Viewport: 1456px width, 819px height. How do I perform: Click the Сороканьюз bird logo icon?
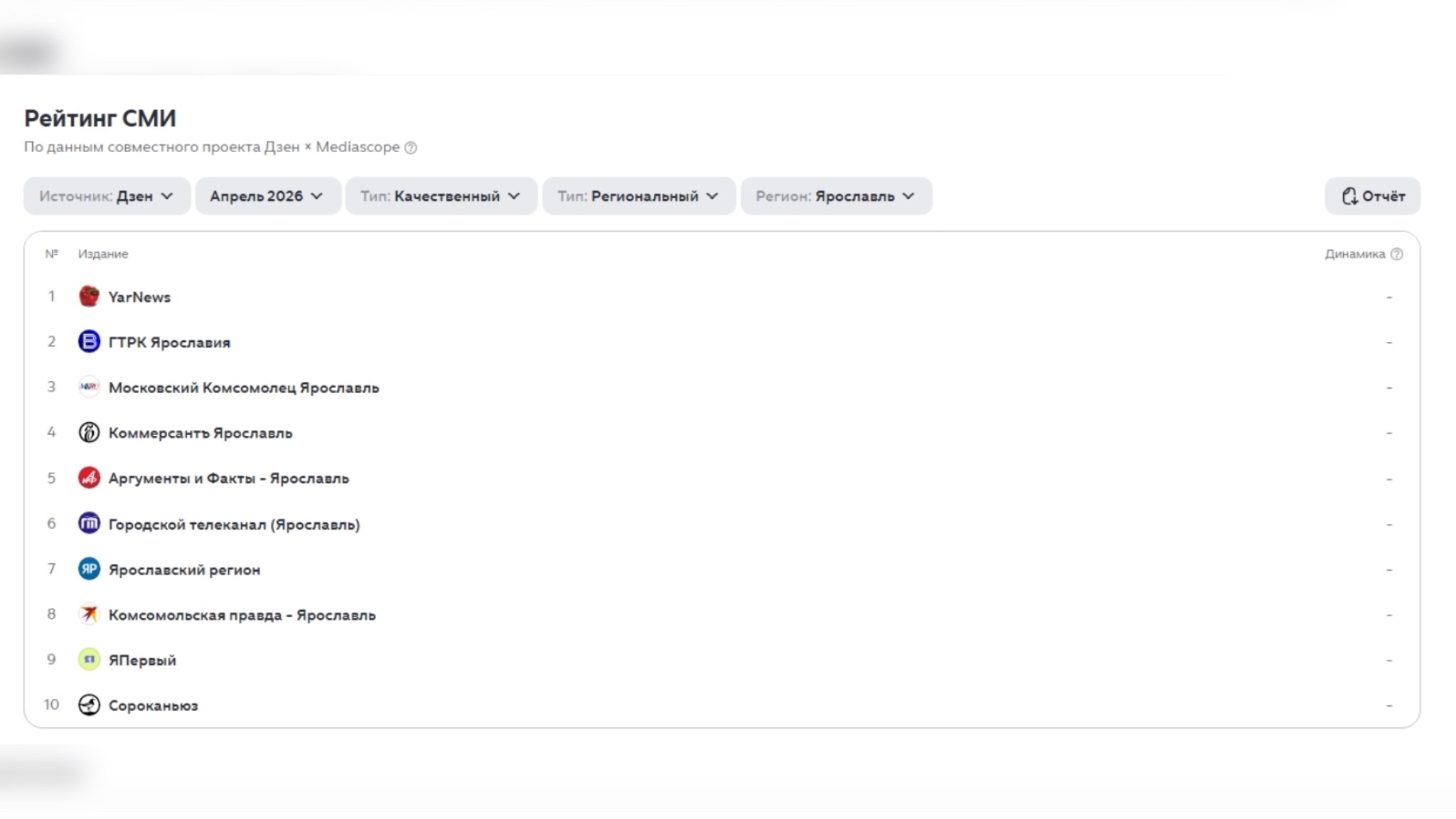(x=89, y=705)
